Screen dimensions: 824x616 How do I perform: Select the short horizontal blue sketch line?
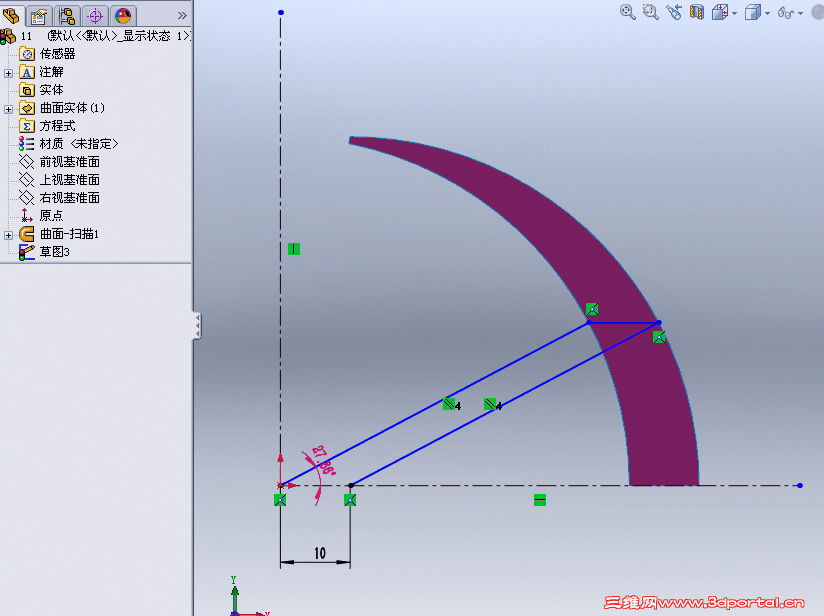pos(624,323)
